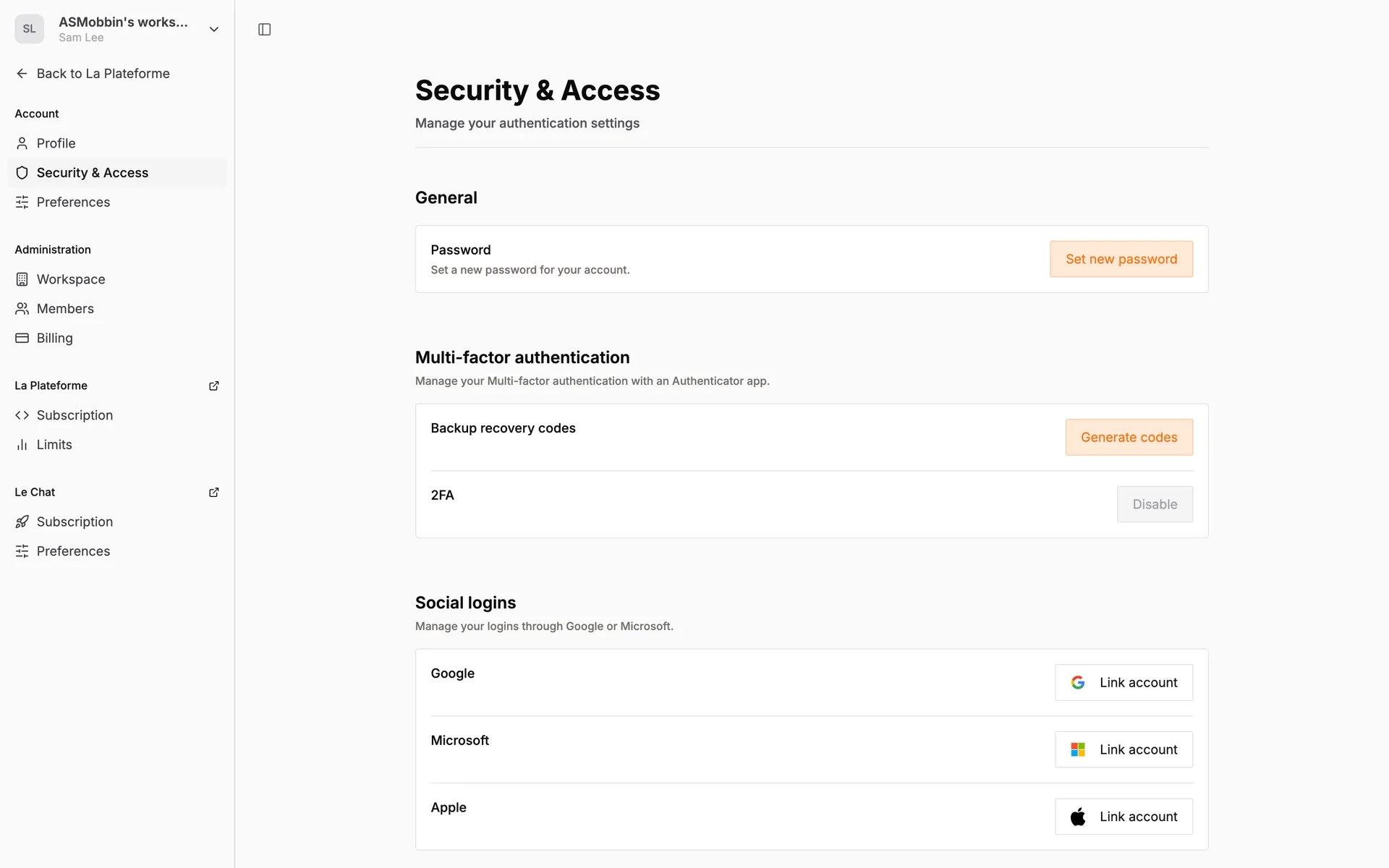Image resolution: width=1389 pixels, height=868 pixels.
Task: Link Apple account
Action: coord(1123,817)
